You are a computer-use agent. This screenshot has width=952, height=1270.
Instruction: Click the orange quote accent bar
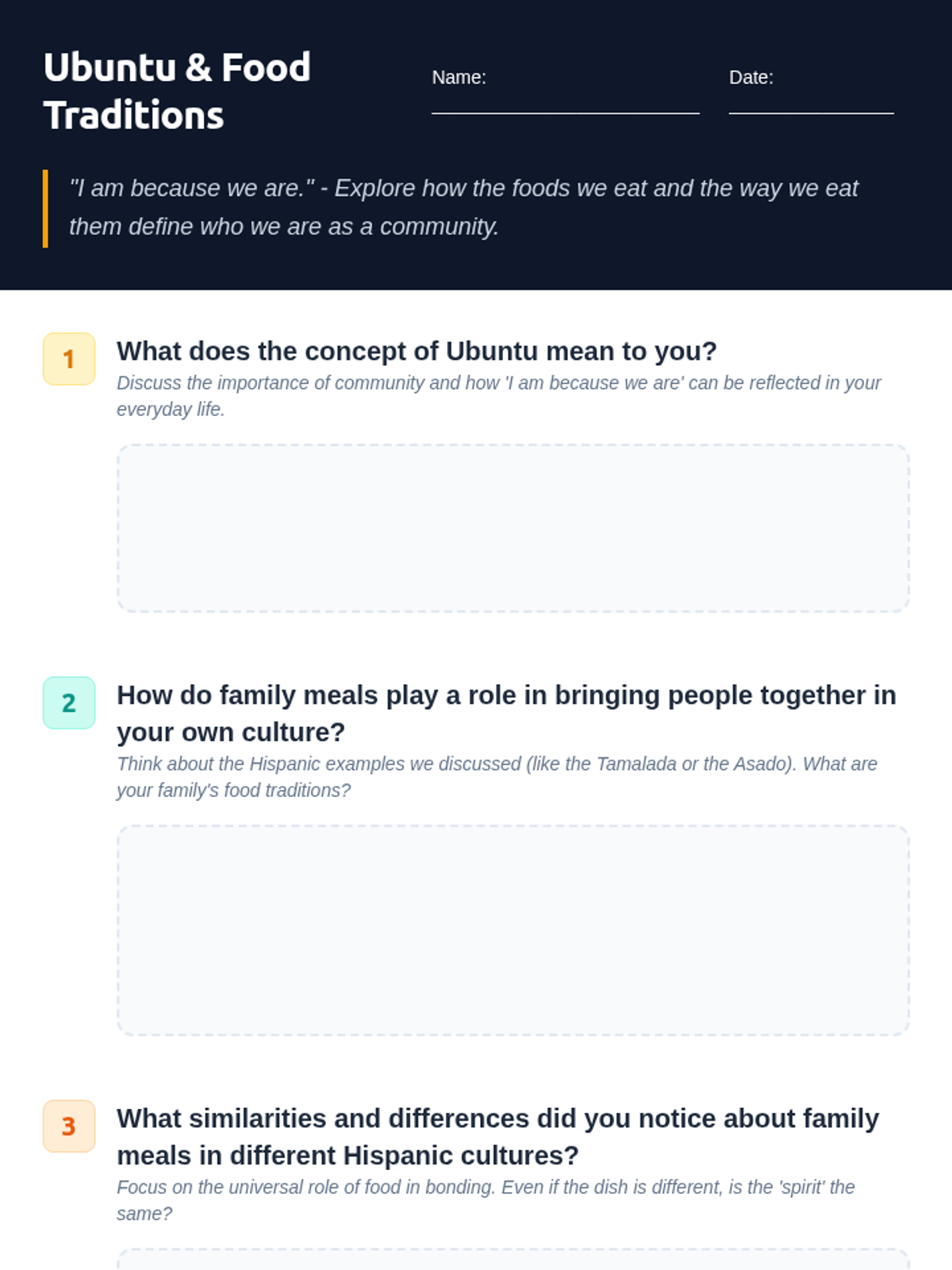[45, 208]
